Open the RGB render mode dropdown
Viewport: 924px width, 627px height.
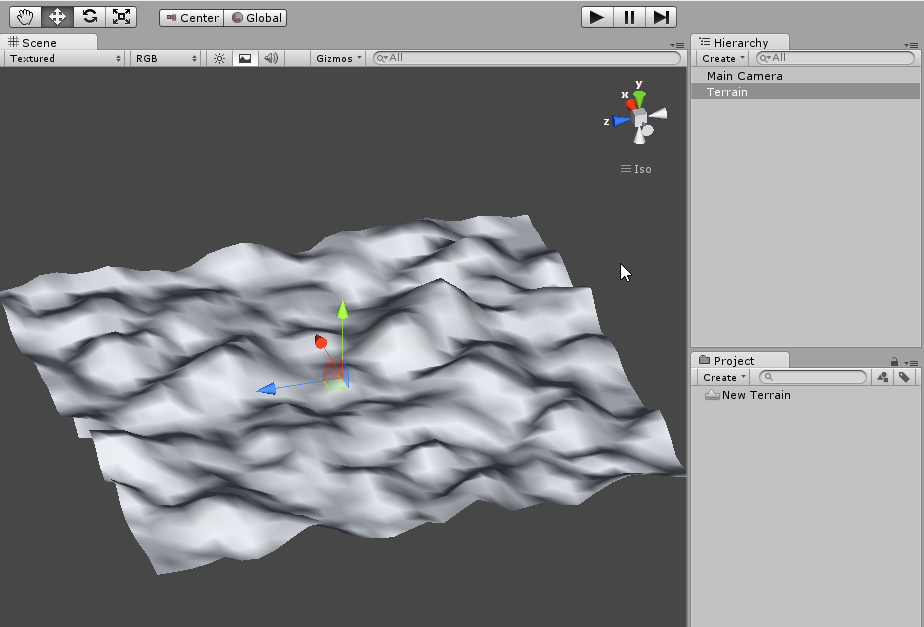[167, 58]
